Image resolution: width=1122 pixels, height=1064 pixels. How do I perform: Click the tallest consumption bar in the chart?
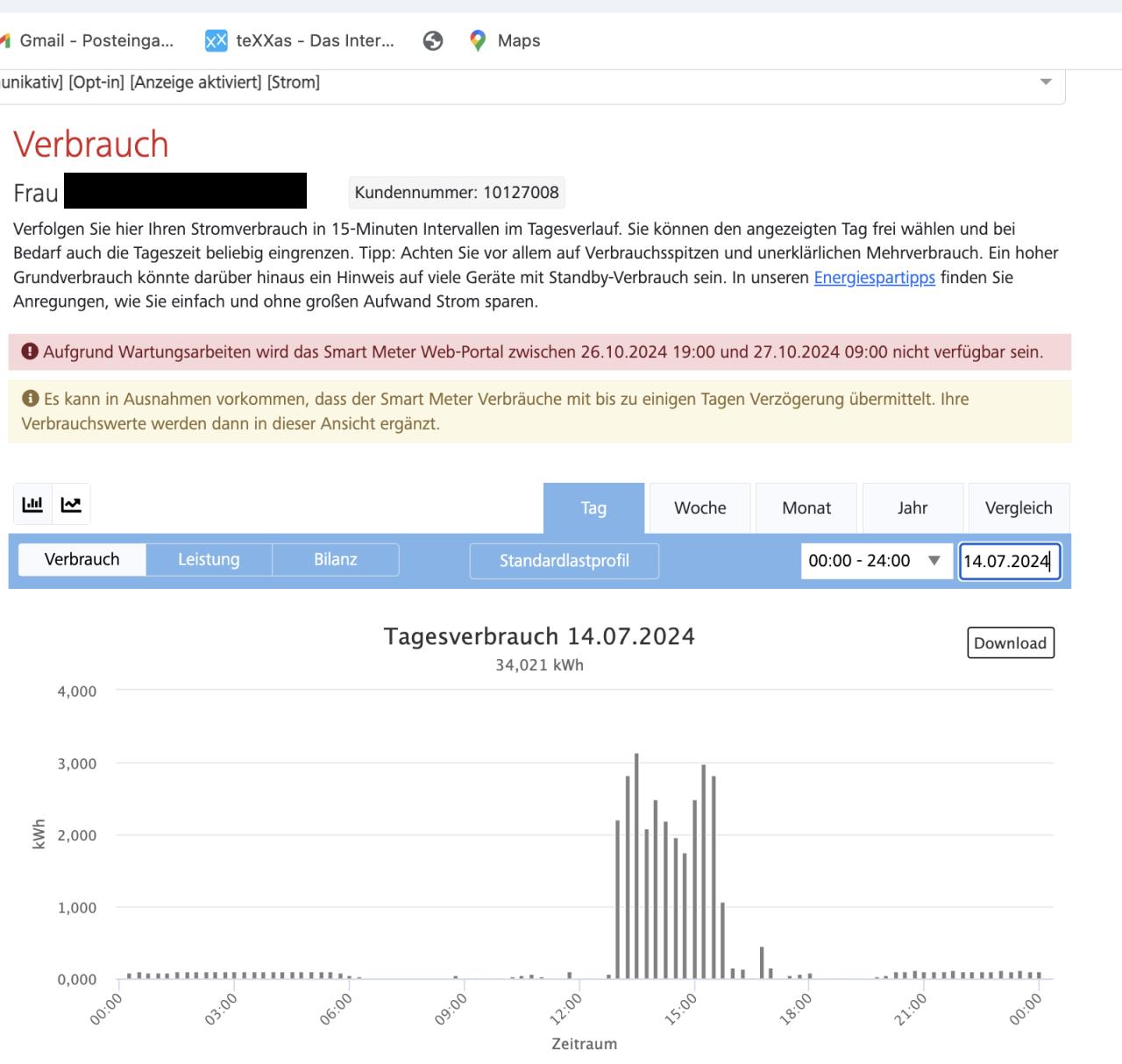tap(636, 868)
